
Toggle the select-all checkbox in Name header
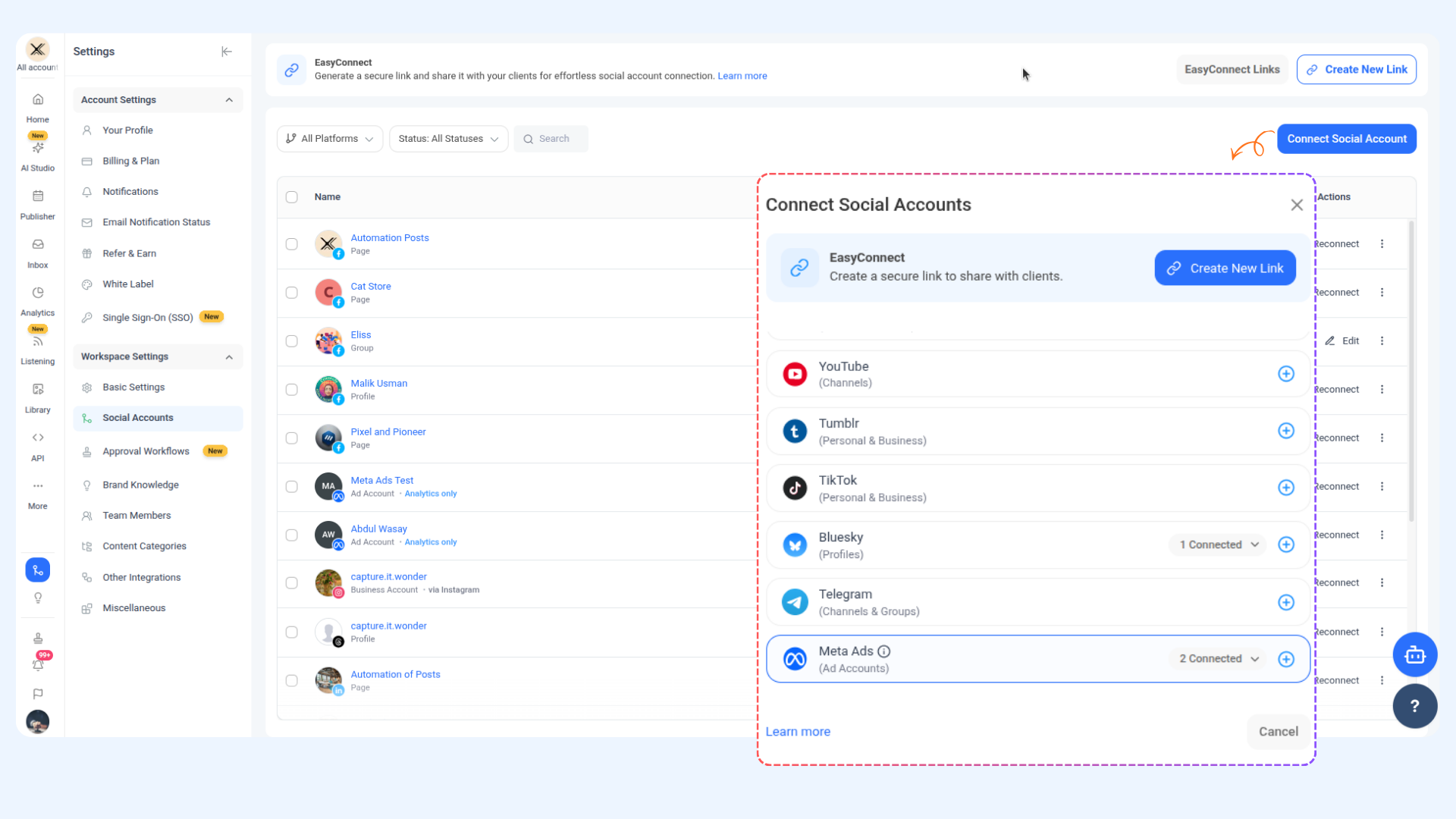coord(292,197)
